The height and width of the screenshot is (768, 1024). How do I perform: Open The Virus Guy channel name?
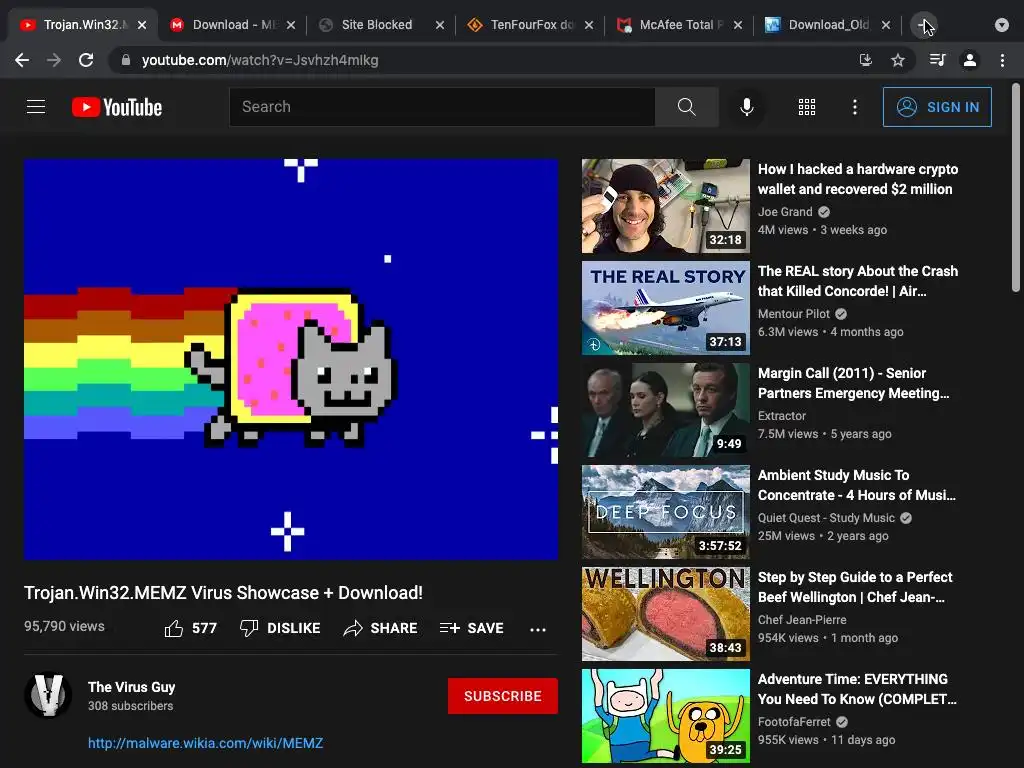(x=131, y=687)
